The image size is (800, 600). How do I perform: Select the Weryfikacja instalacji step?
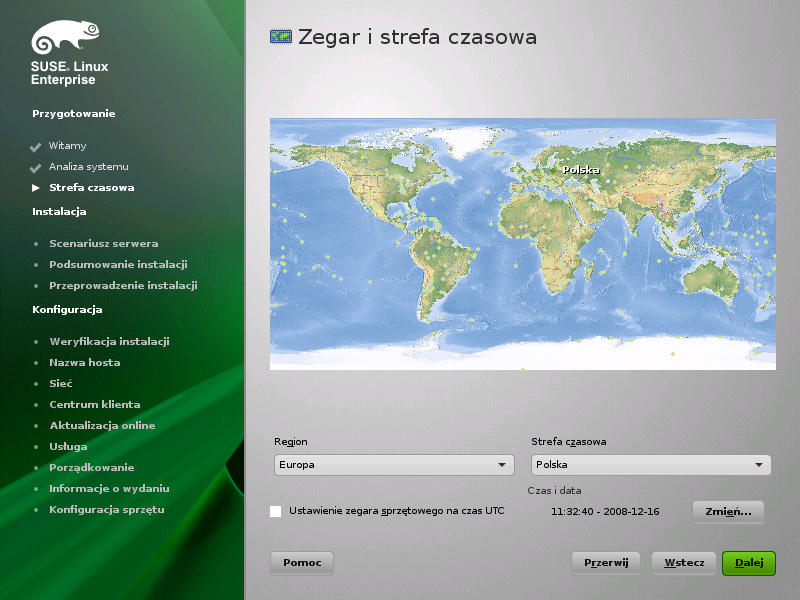tap(110, 342)
